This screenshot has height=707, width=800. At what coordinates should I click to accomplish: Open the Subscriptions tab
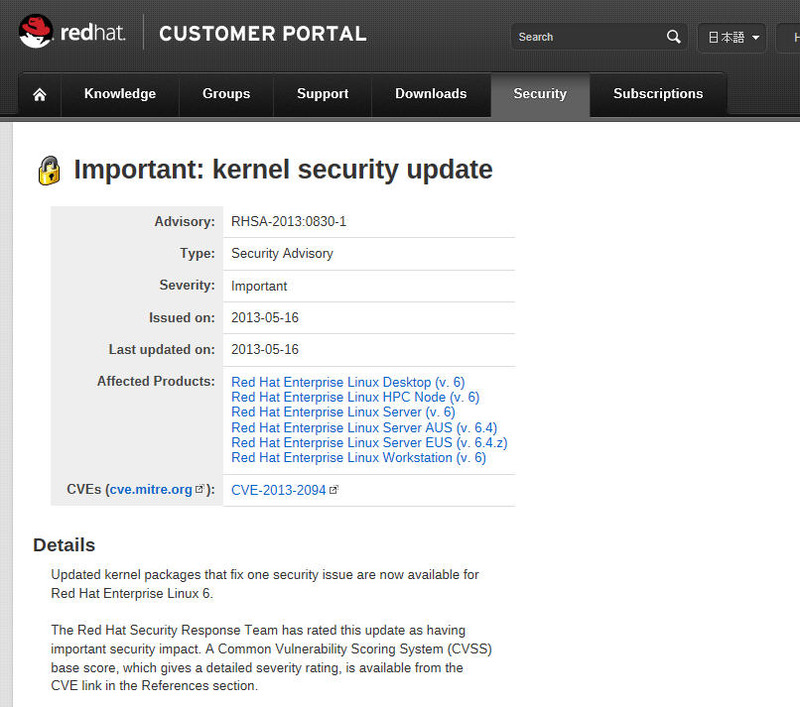tap(658, 94)
